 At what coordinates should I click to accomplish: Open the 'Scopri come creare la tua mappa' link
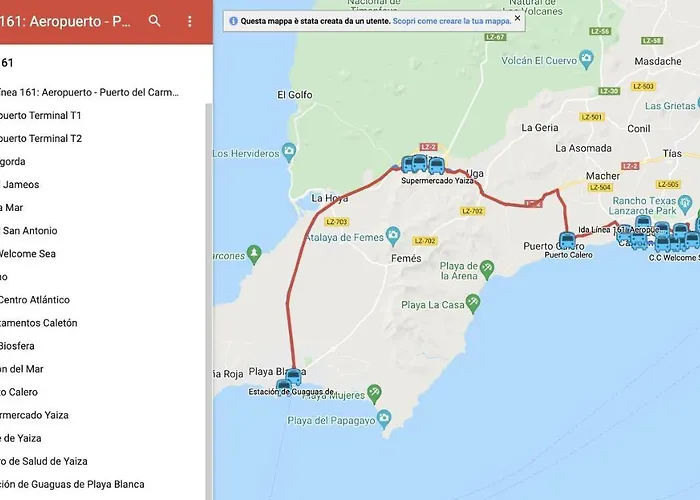pos(451,20)
